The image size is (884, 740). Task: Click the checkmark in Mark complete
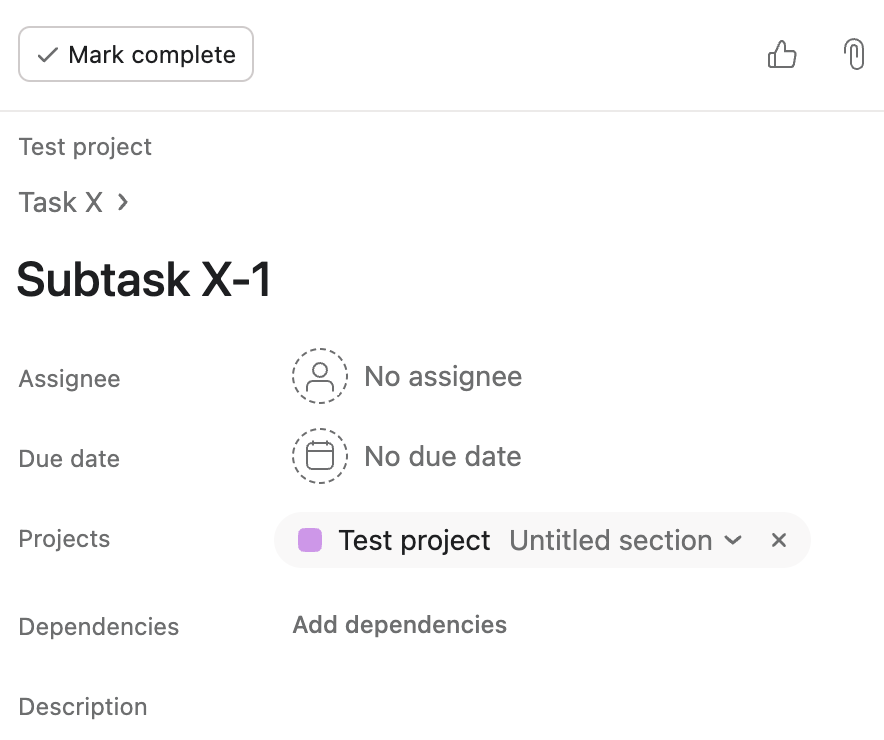(x=47, y=55)
